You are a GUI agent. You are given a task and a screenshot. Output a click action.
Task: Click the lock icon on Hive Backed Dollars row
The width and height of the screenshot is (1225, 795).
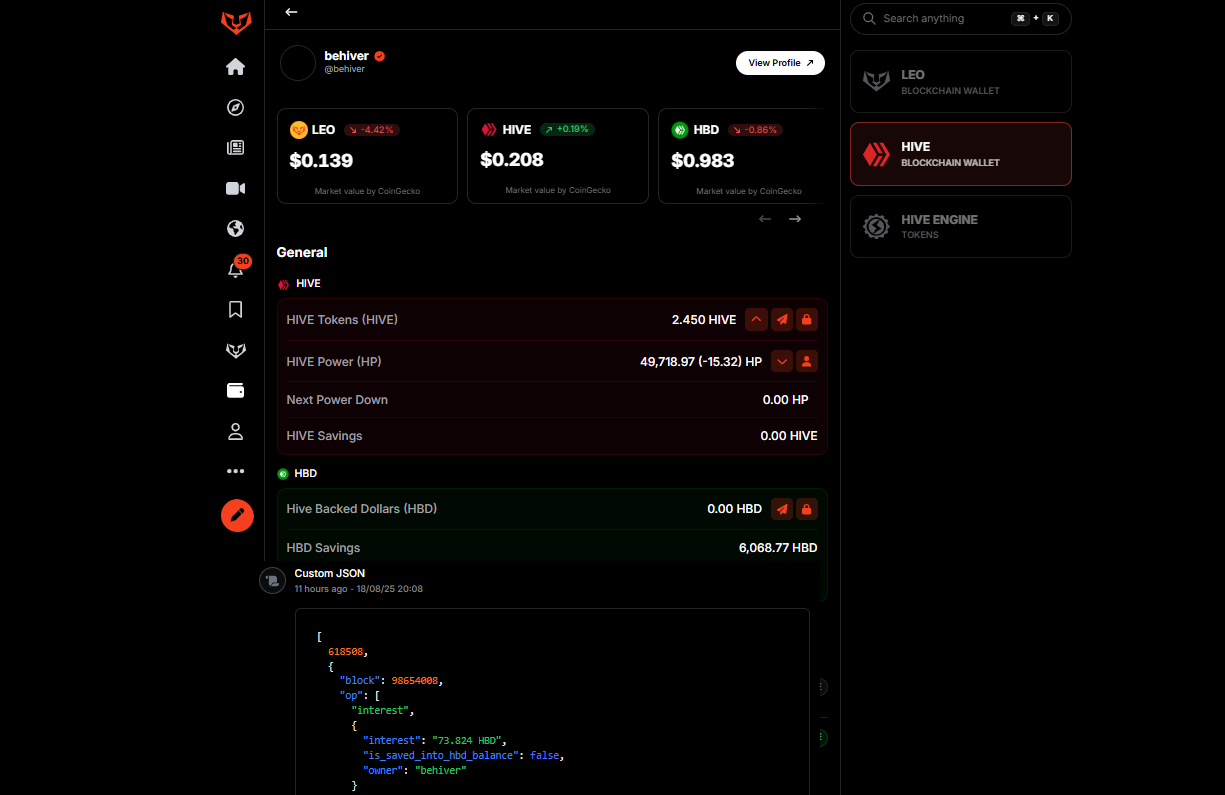[x=807, y=509]
